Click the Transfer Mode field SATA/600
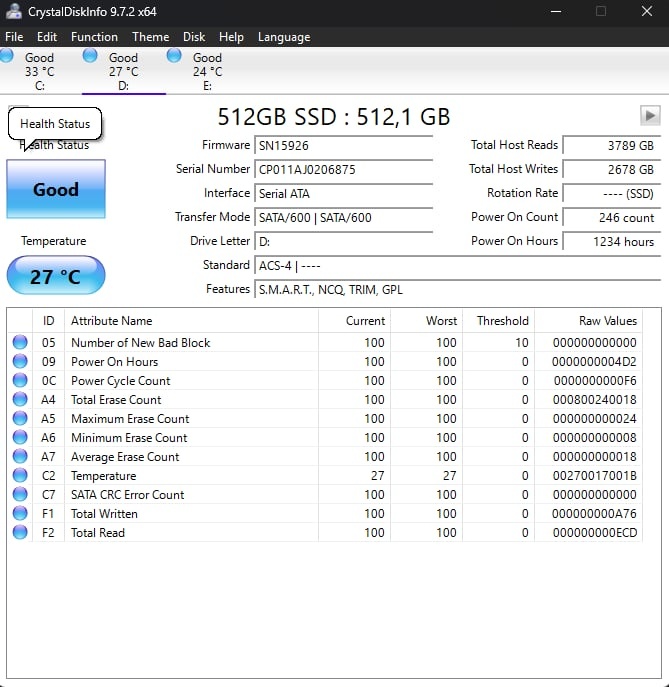The width and height of the screenshot is (669, 687). point(343,218)
